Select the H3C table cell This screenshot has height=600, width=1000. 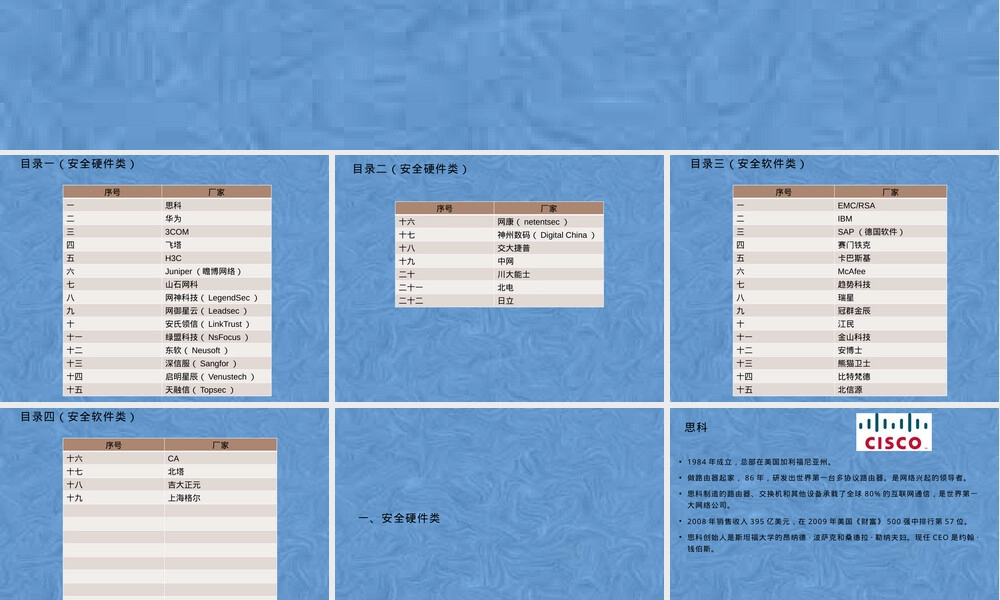216,258
